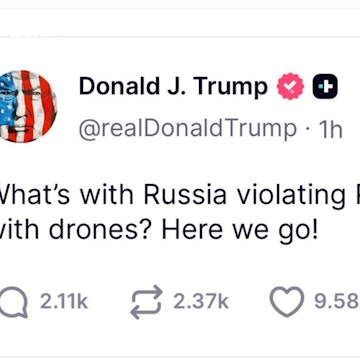Click the gray divider strip above post
The height and width of the screenshot is (360, 360).
180,37
